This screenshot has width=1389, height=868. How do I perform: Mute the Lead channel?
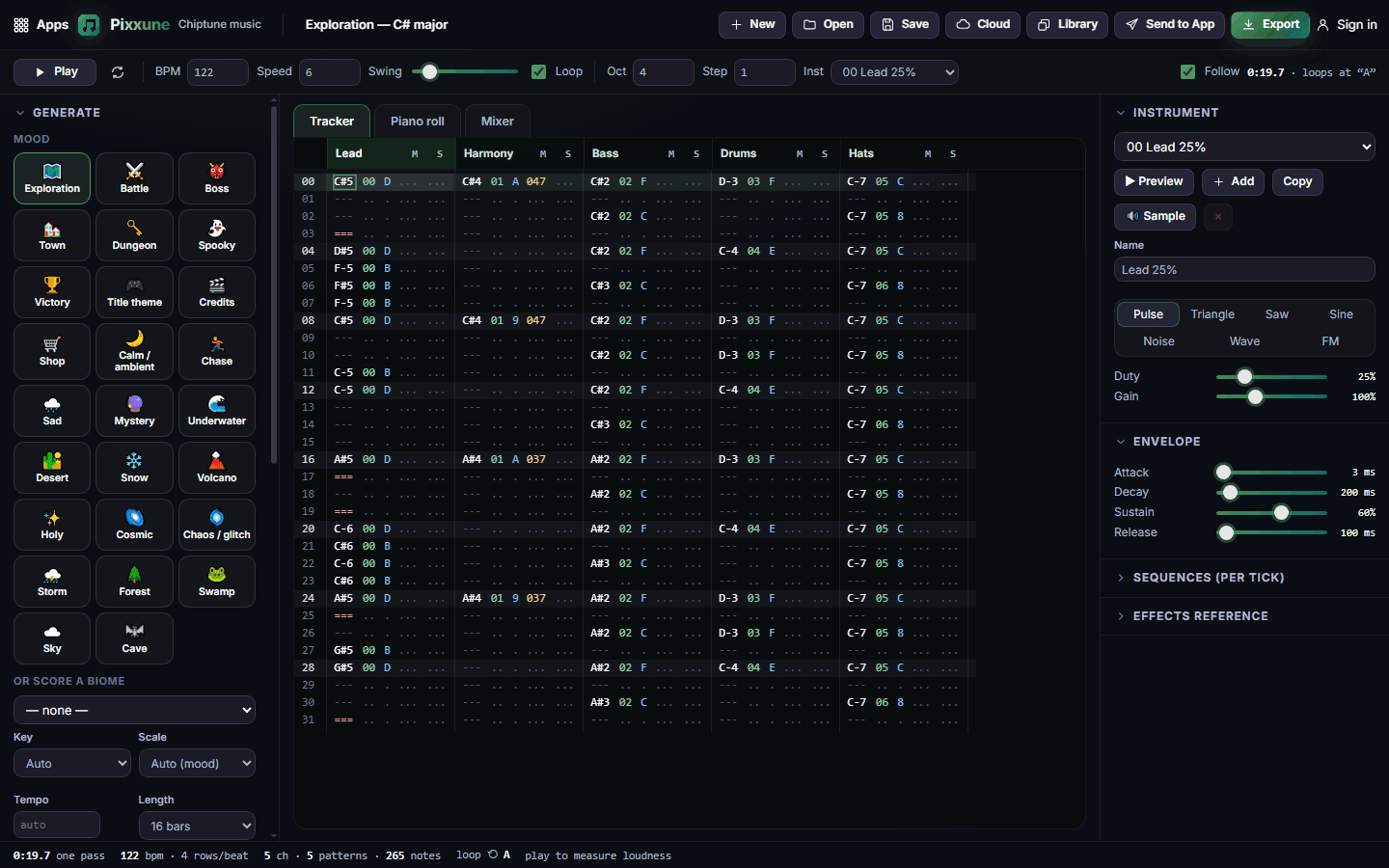415,154
